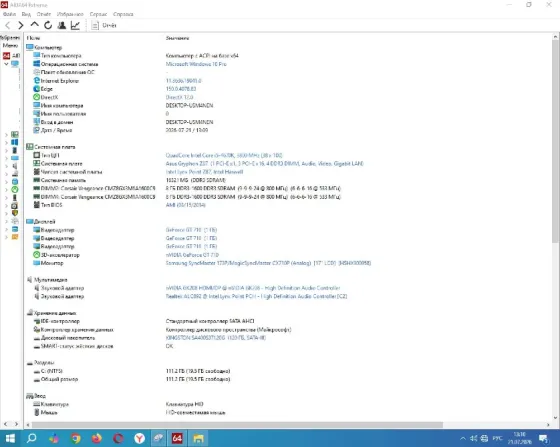Launch Firefox from the taskbar
Screen dimensions: 560x447
(96, 438)
